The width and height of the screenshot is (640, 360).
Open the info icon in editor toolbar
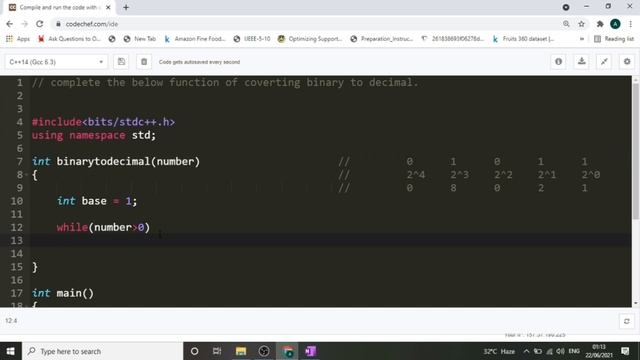(558, 62)
